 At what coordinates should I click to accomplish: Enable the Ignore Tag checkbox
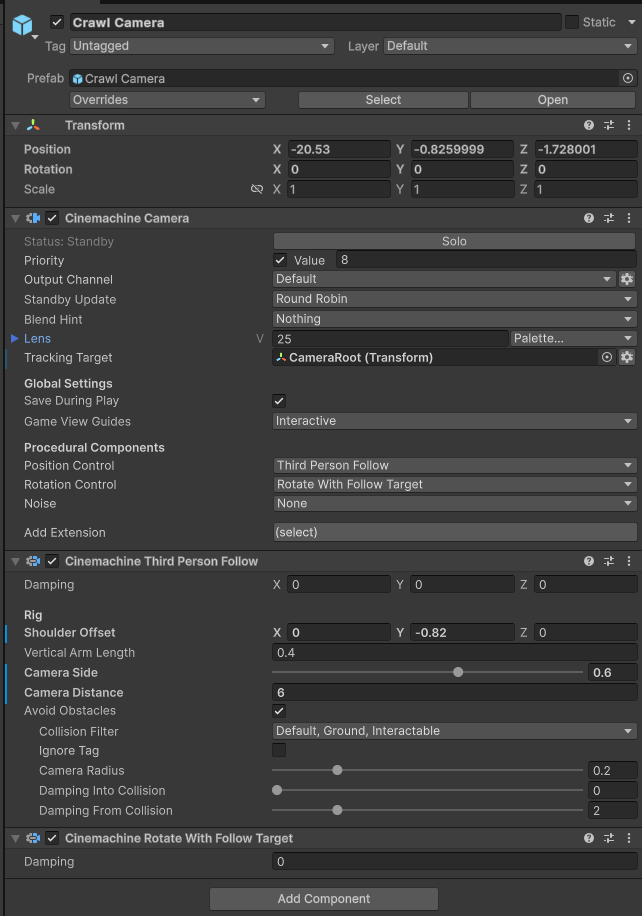(x=279, y=750)
